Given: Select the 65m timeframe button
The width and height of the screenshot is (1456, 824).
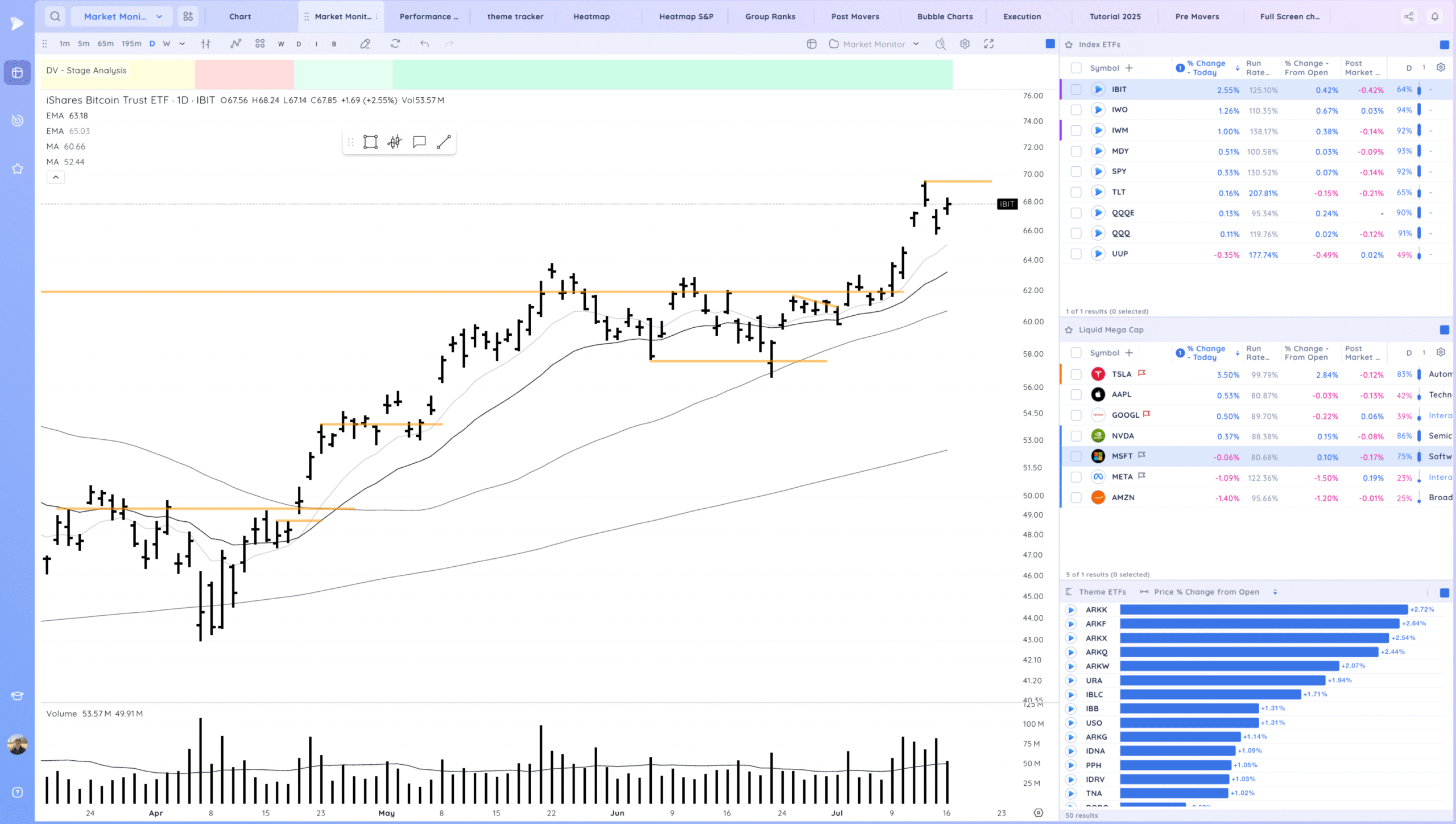Looking at the screenshot, I should [x=105, y=44].
